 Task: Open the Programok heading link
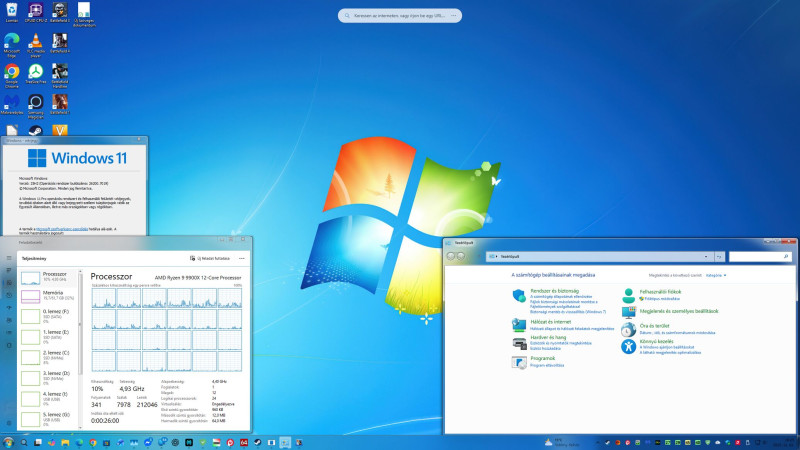(x=542, y=358)
